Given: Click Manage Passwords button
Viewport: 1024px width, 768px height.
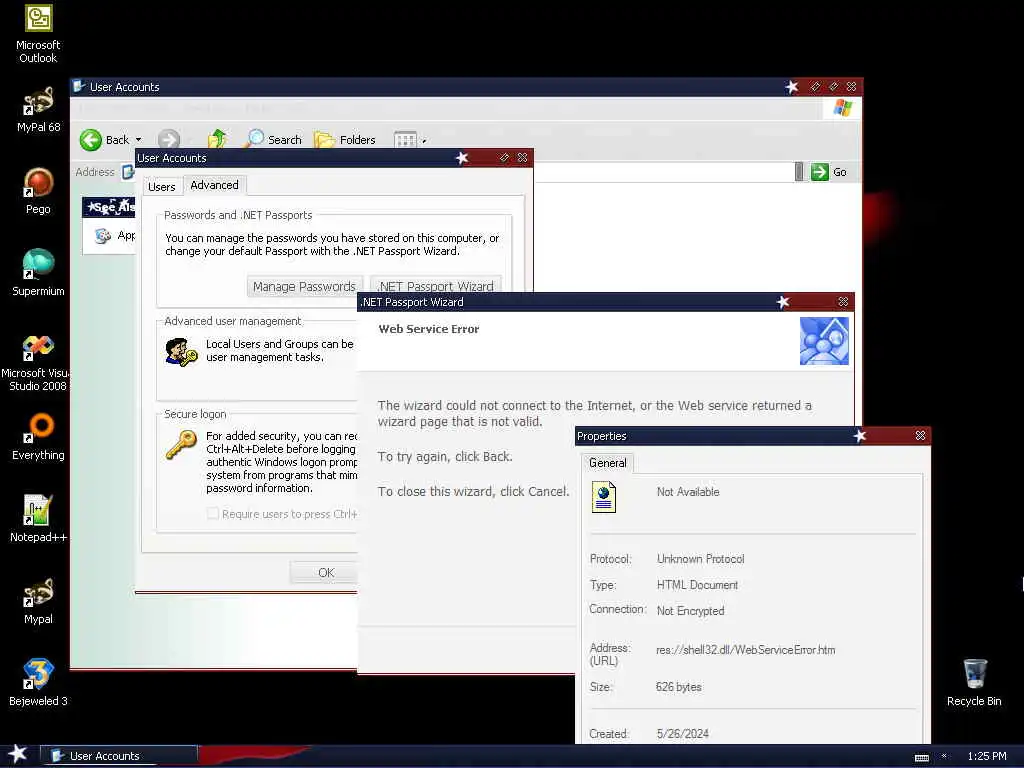Looking at the screenshot, I should click(x=304, y=286).
